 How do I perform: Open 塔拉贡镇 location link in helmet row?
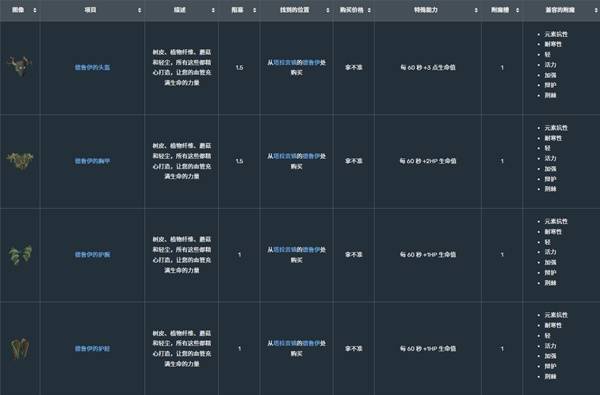[285, 62]
